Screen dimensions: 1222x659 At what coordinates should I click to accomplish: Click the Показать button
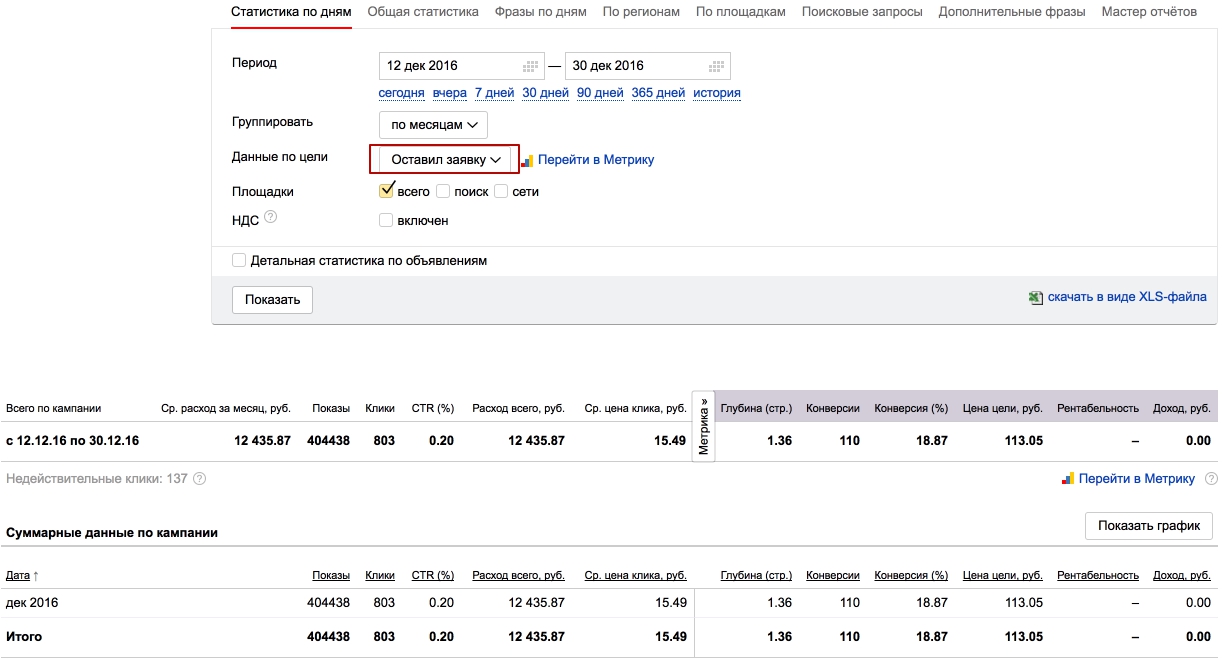[x=272, y=300]
